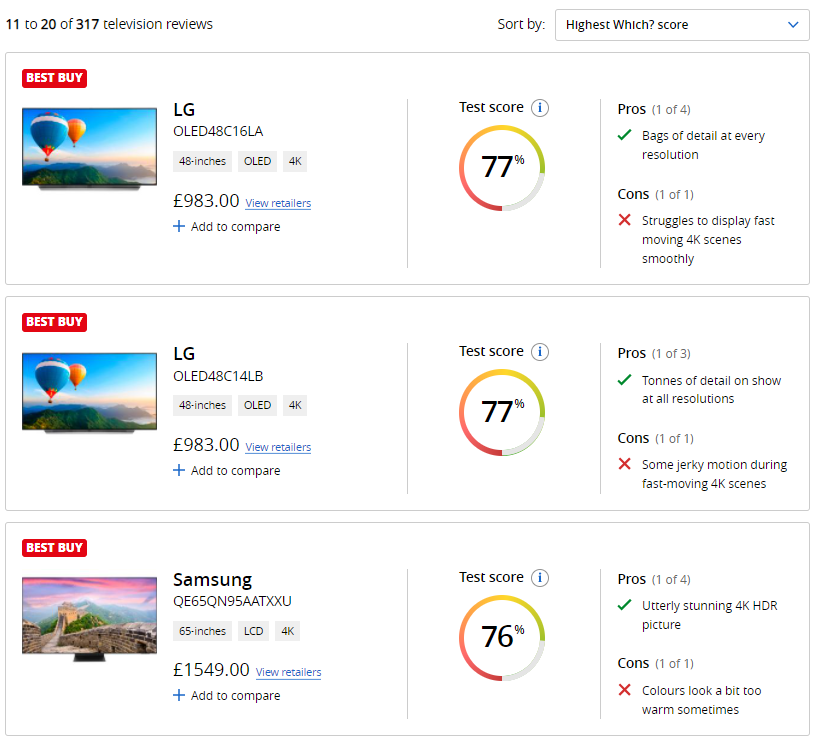813x738 pixels.
Task: Expand Pros (1 of 4) for Samsung TV
Action: [x=654, y=579]
